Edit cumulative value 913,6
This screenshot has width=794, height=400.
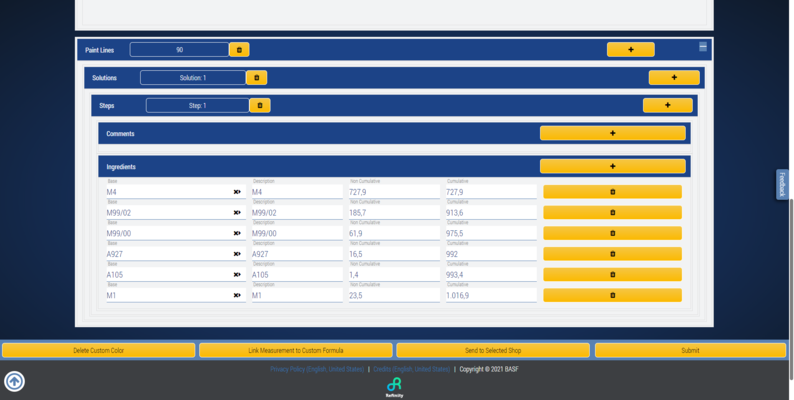coord(491,213)
